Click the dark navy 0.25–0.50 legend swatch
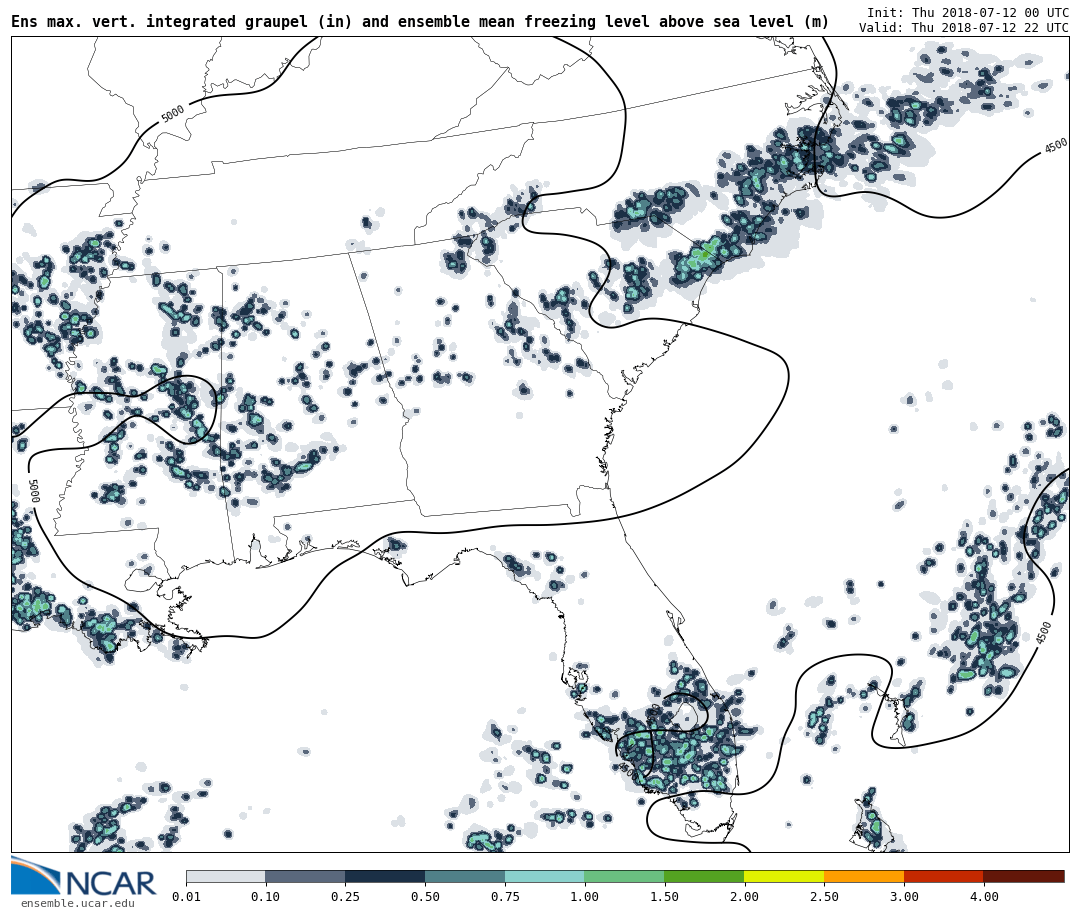 [385, 876]
